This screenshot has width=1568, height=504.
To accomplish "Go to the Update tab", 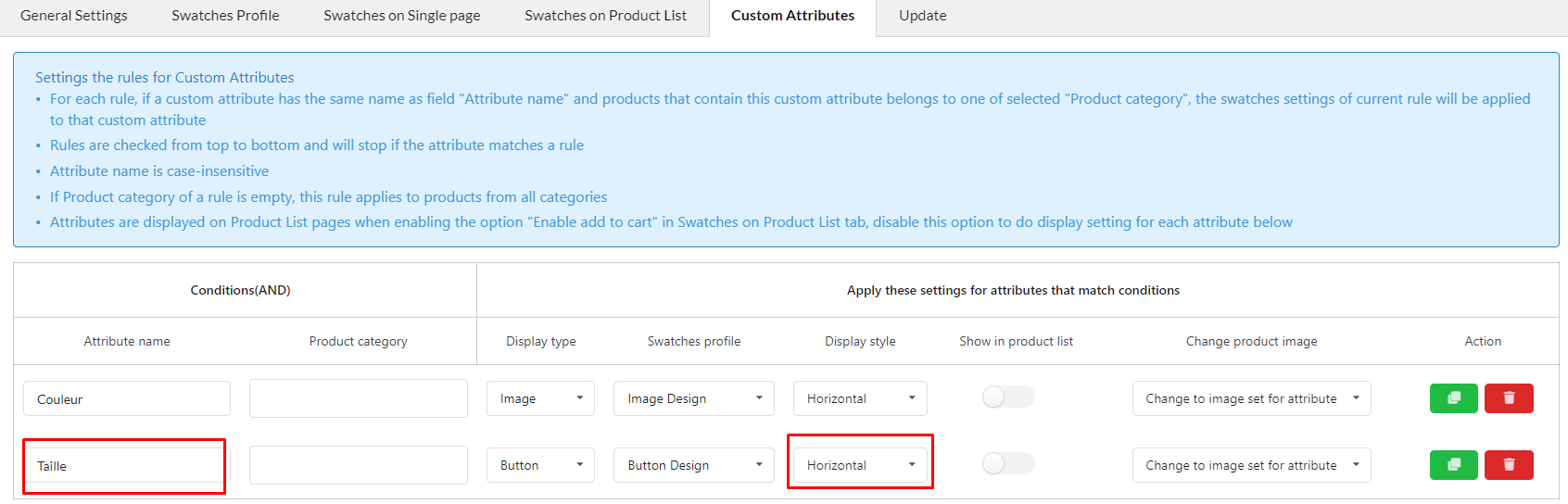I will (923, 16).
